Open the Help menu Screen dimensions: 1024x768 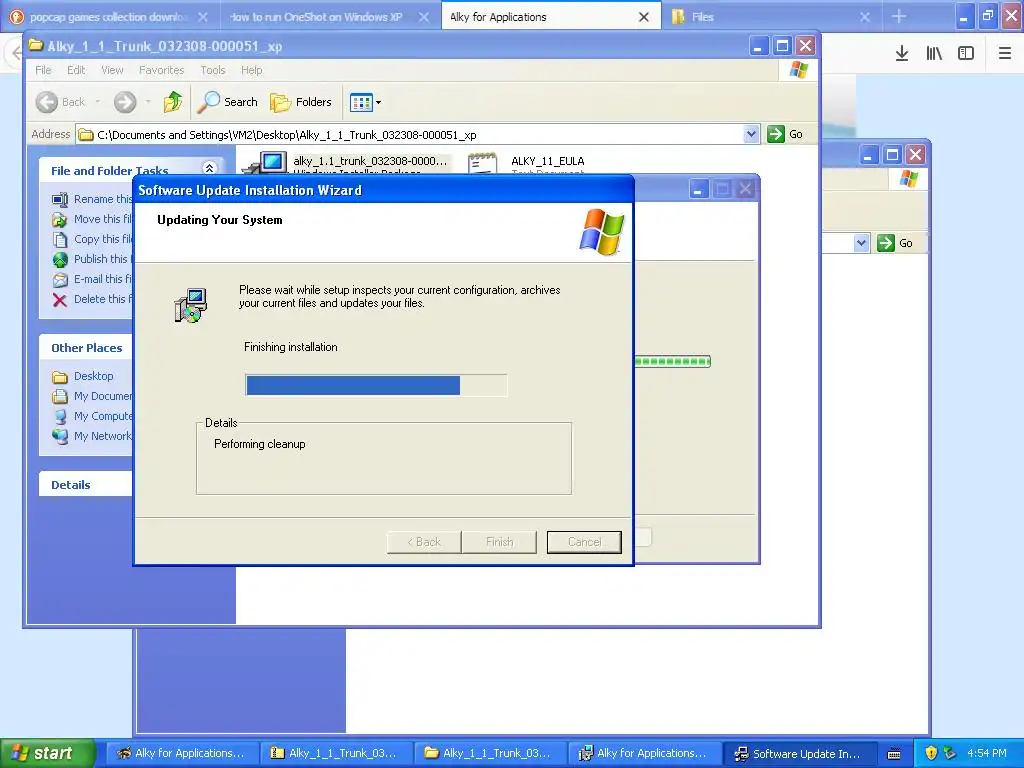pos(251,70)
